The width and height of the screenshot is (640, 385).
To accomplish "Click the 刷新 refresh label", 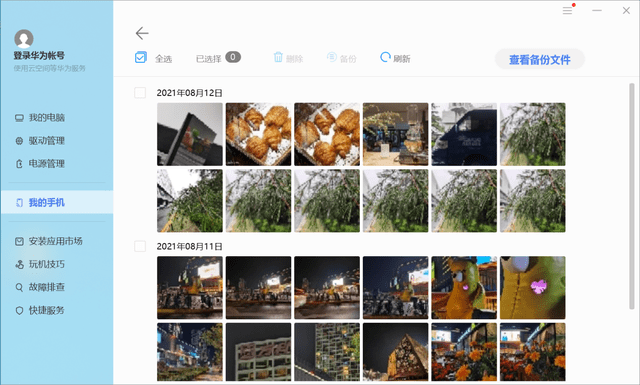I will pyautogui.click(x=402, y=59).
